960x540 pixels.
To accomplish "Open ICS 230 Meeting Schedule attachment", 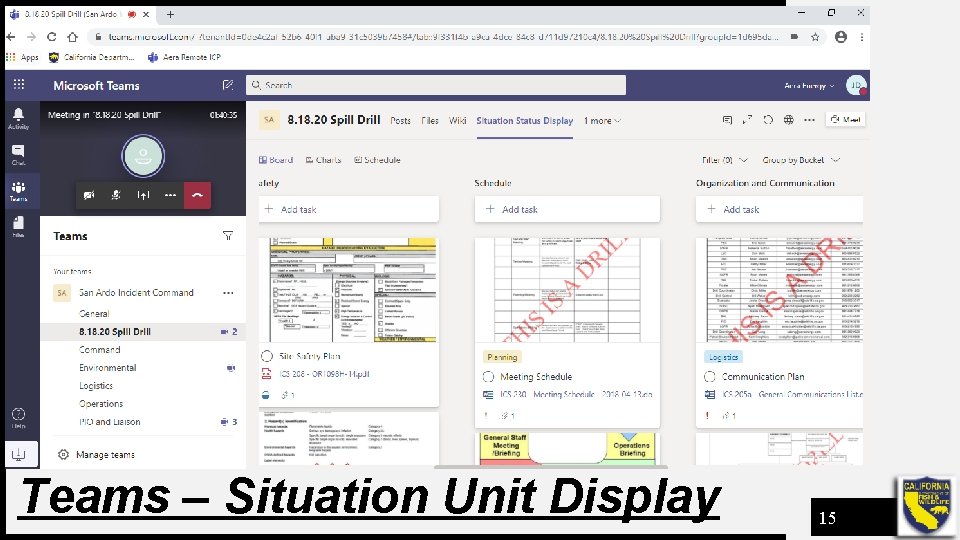I will point(576,394).
